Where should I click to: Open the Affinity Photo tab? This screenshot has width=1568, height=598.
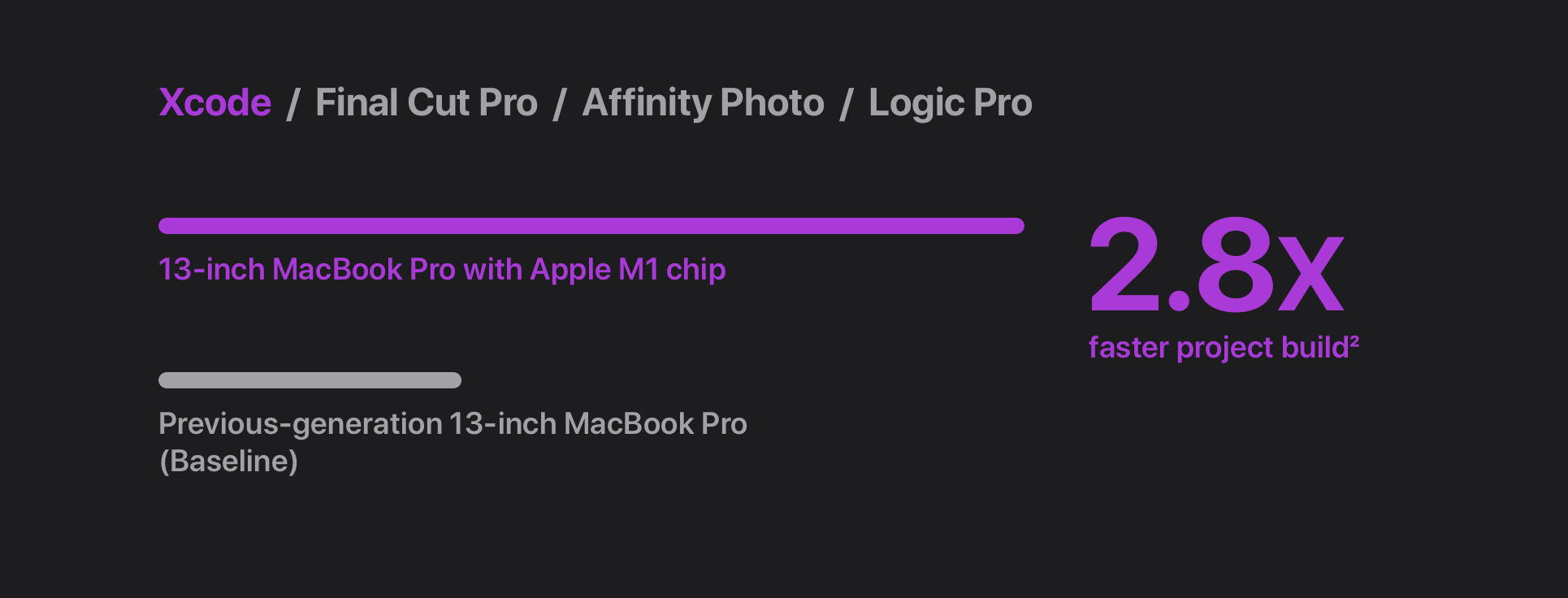tap(703, 103)
